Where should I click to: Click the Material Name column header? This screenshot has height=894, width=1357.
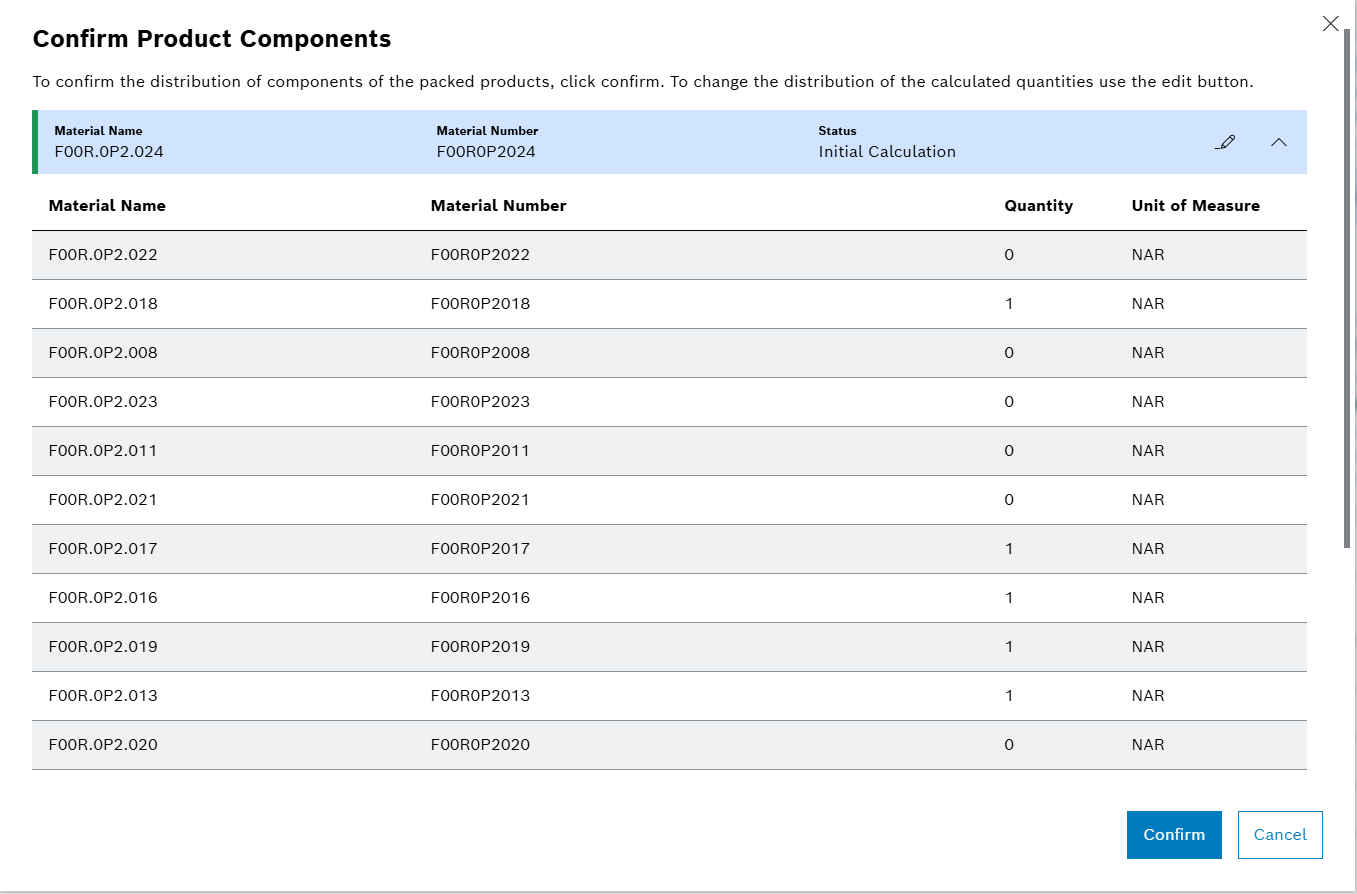click(x=107, y=206)
